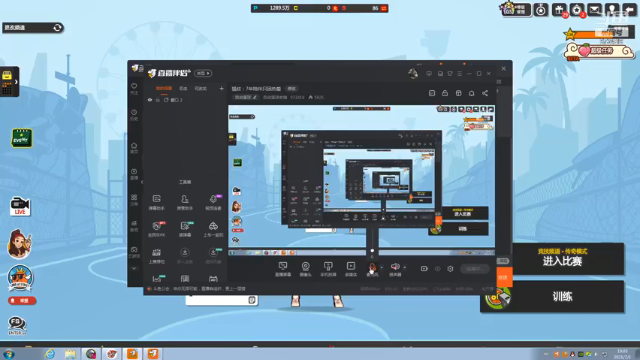Image resolution: width=640 pixels, height=360 pixels.
Task: Open the mail envelope icon in game
Action: 595,9
